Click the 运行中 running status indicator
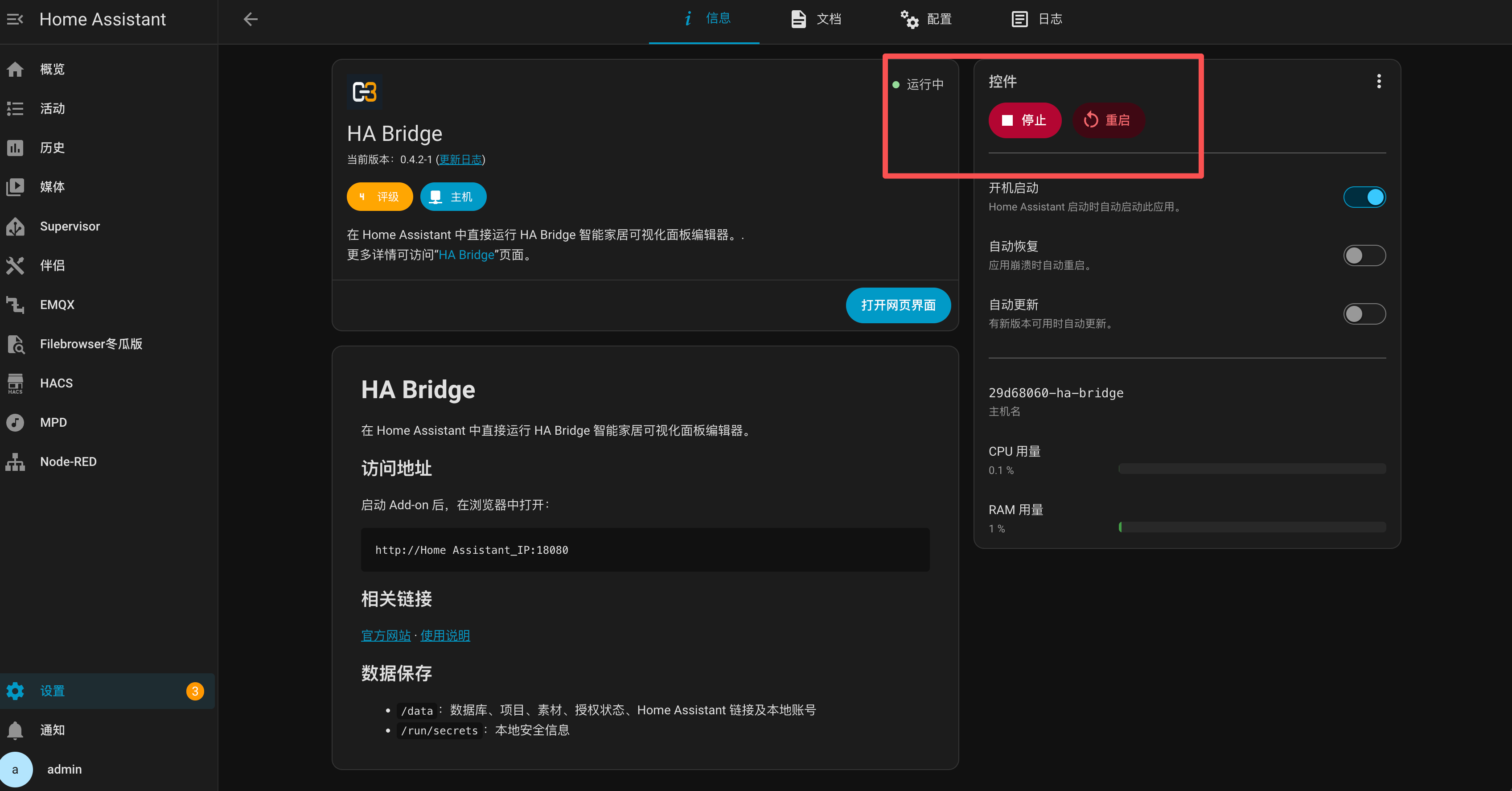Screen dimensions: 1512x791 click(919, 85)
